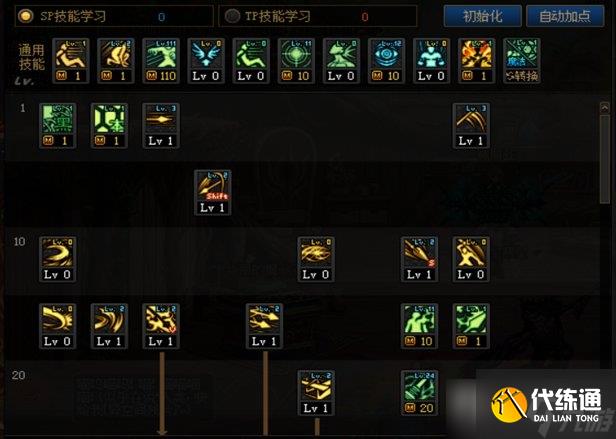
Task: Click the green skill icon showing mastery 20
Action: coord(419,393)
